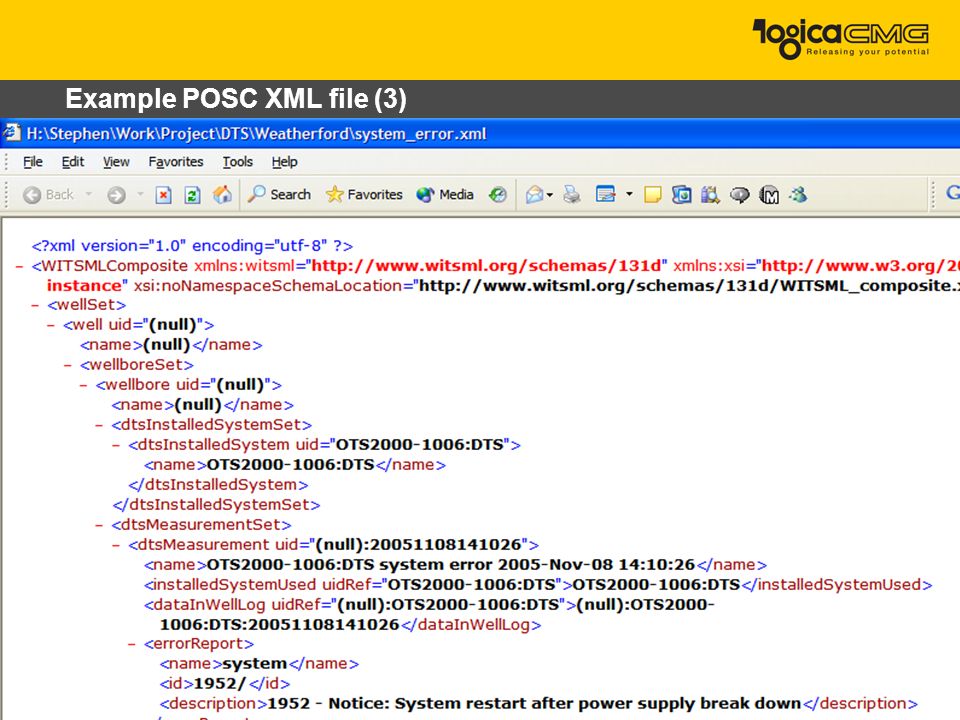960x720 pixels.
Task: Click the Messenger people icon
Action: point(798,195)
